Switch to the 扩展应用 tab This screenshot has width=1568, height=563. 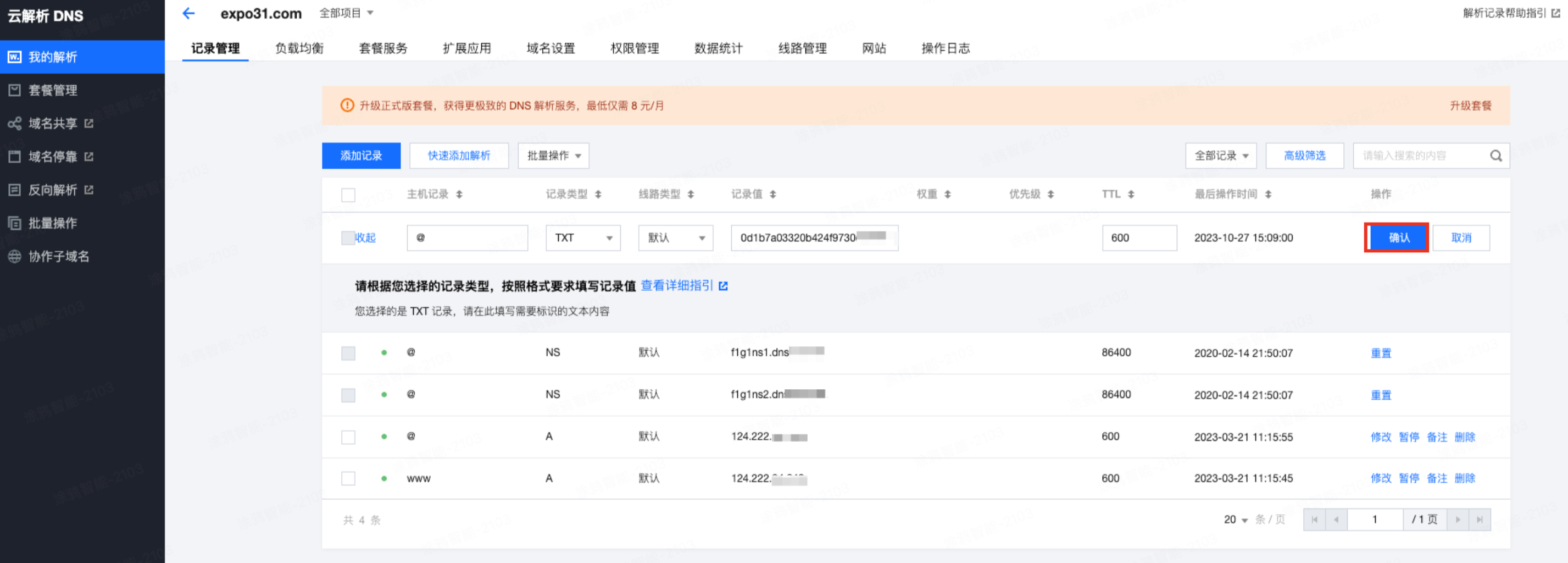click(467, 48)
